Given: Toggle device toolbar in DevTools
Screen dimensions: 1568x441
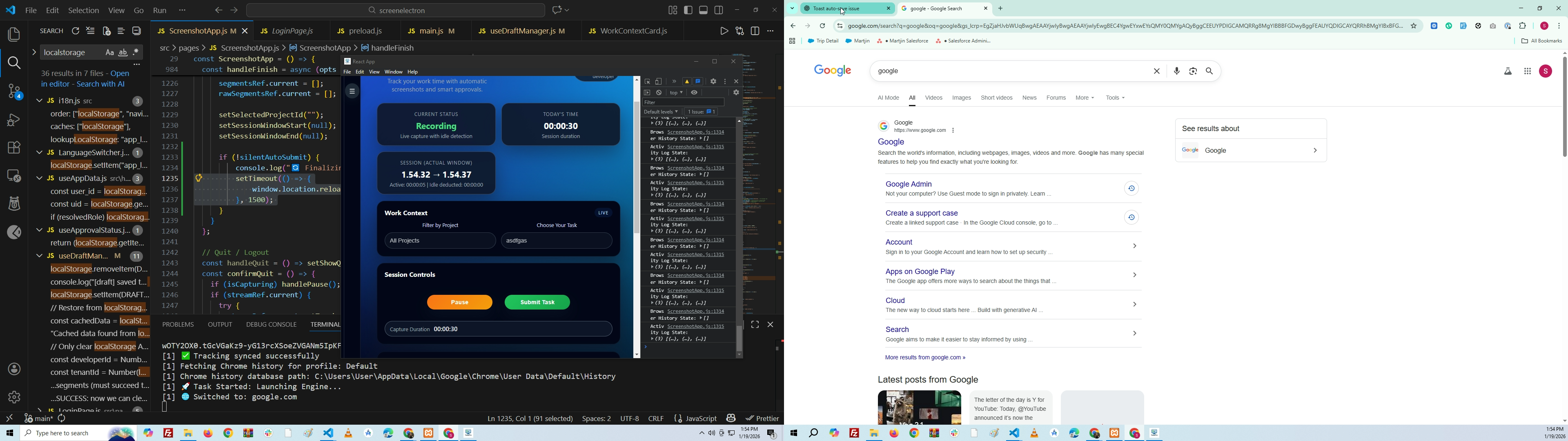Looking at the screenshot, I should [x=659, y=82].
